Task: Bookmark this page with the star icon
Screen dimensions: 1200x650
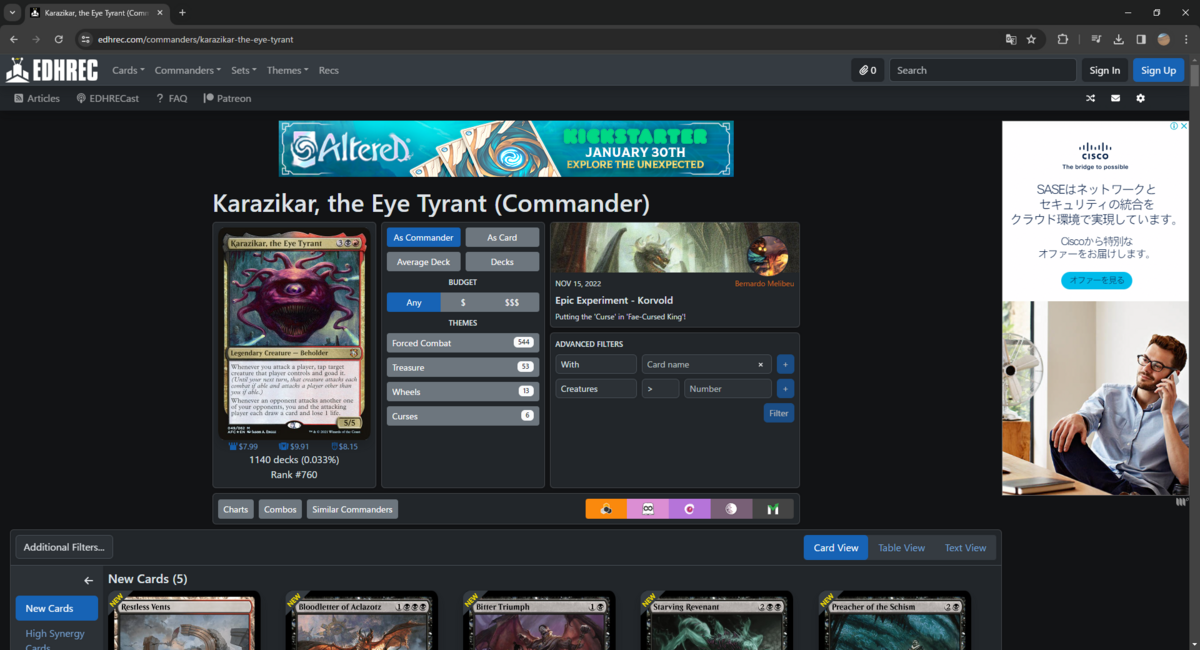Action: 1031,39
